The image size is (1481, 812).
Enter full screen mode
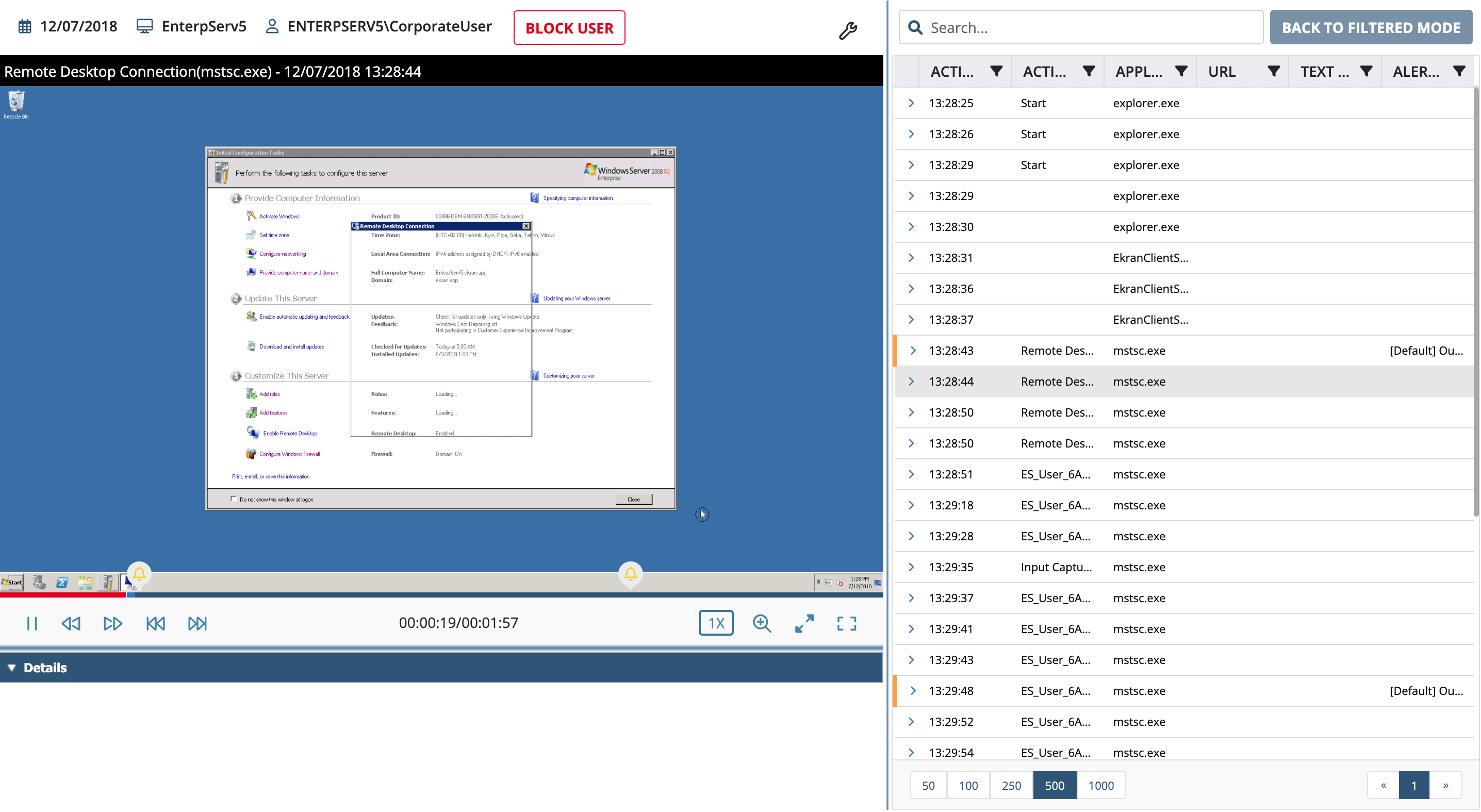click(x=846, y=623)
